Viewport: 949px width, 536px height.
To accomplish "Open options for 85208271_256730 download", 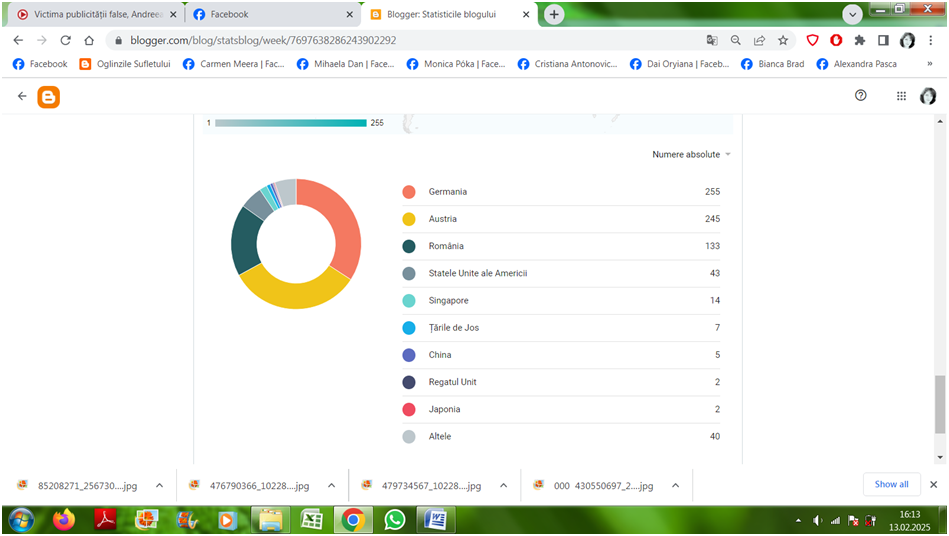I will [159, 485].
